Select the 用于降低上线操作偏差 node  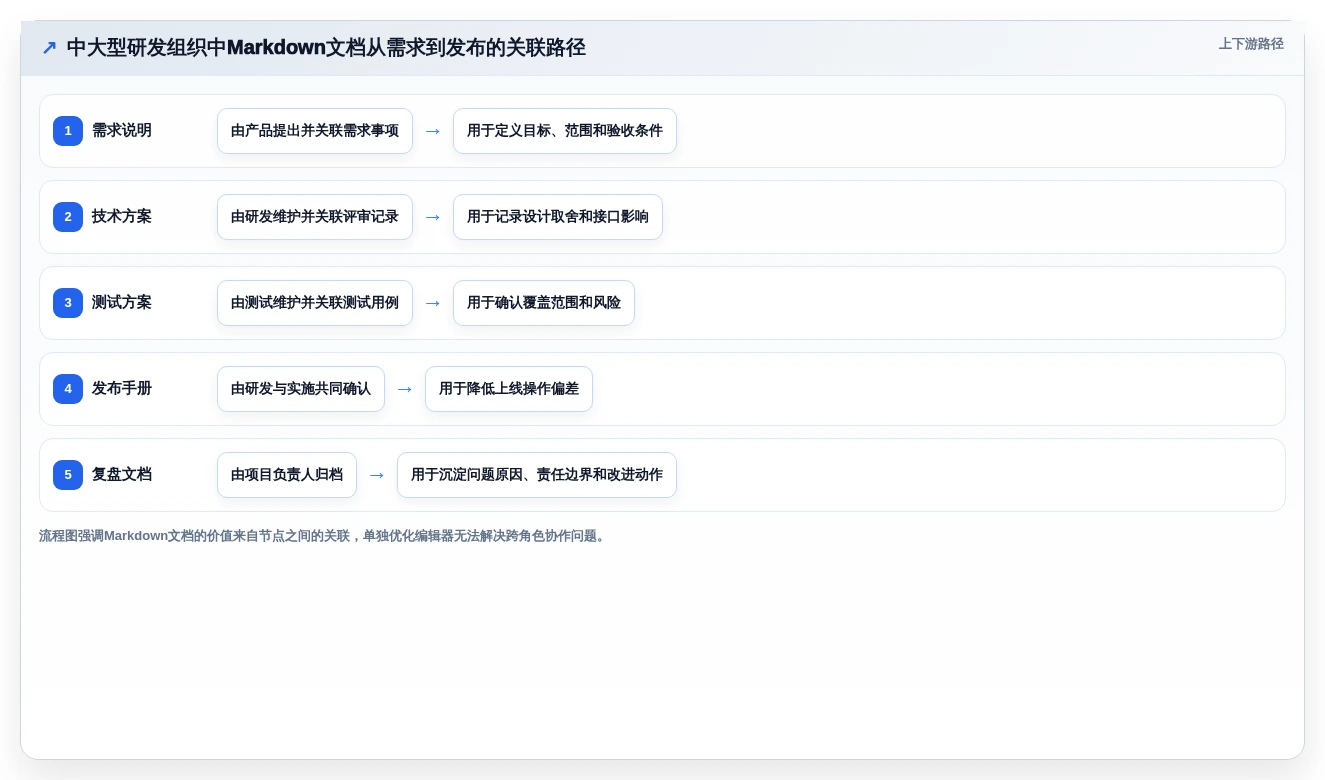509,389
